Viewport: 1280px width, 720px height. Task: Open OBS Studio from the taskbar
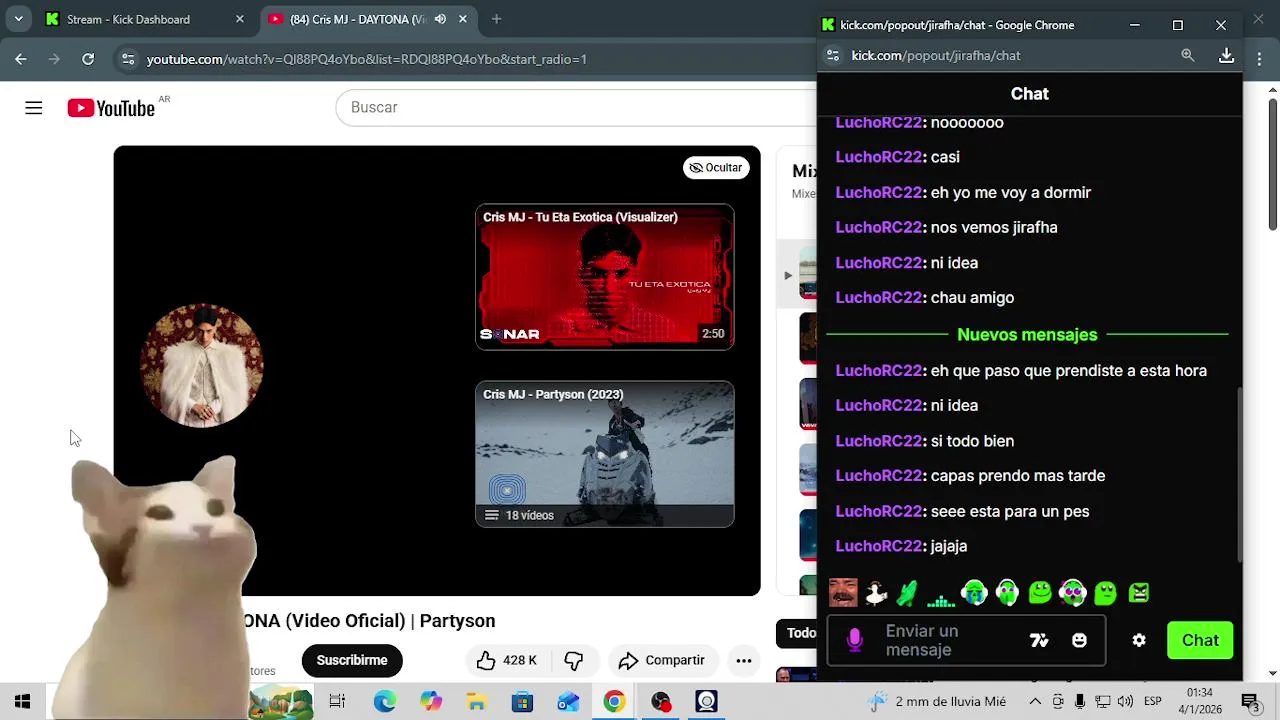click(661, 702)
